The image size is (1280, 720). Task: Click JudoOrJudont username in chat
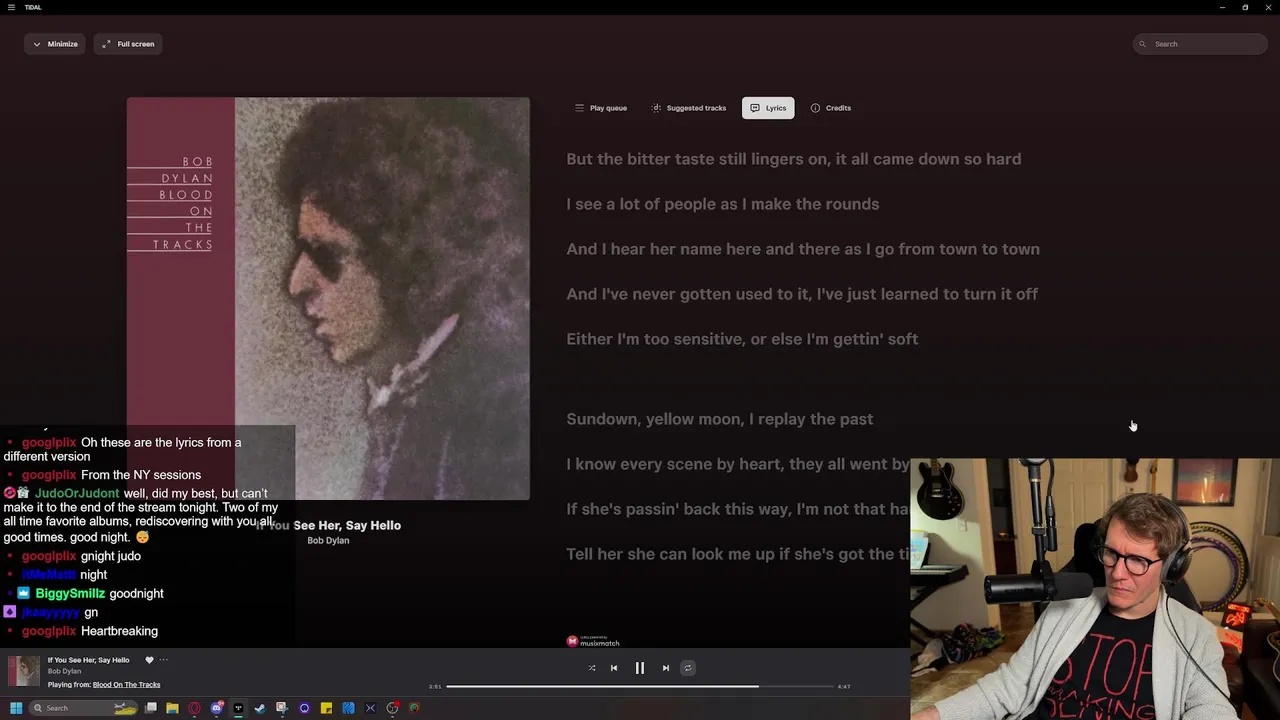coord(77,493)
